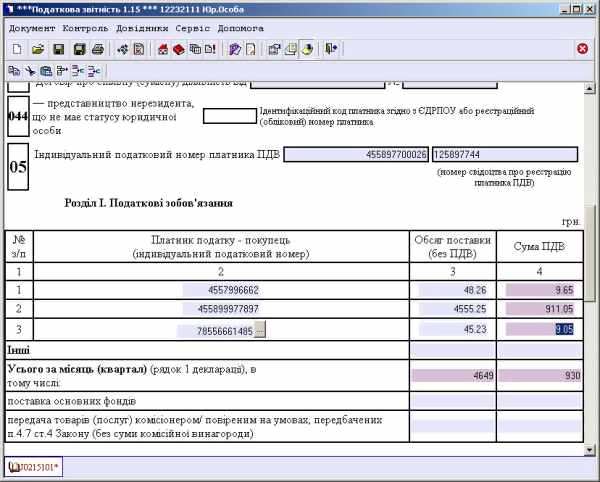This screenshot has height=482, width=600.
Task: Click the empty identification code field in row 044
Action: tap(230, 116)
